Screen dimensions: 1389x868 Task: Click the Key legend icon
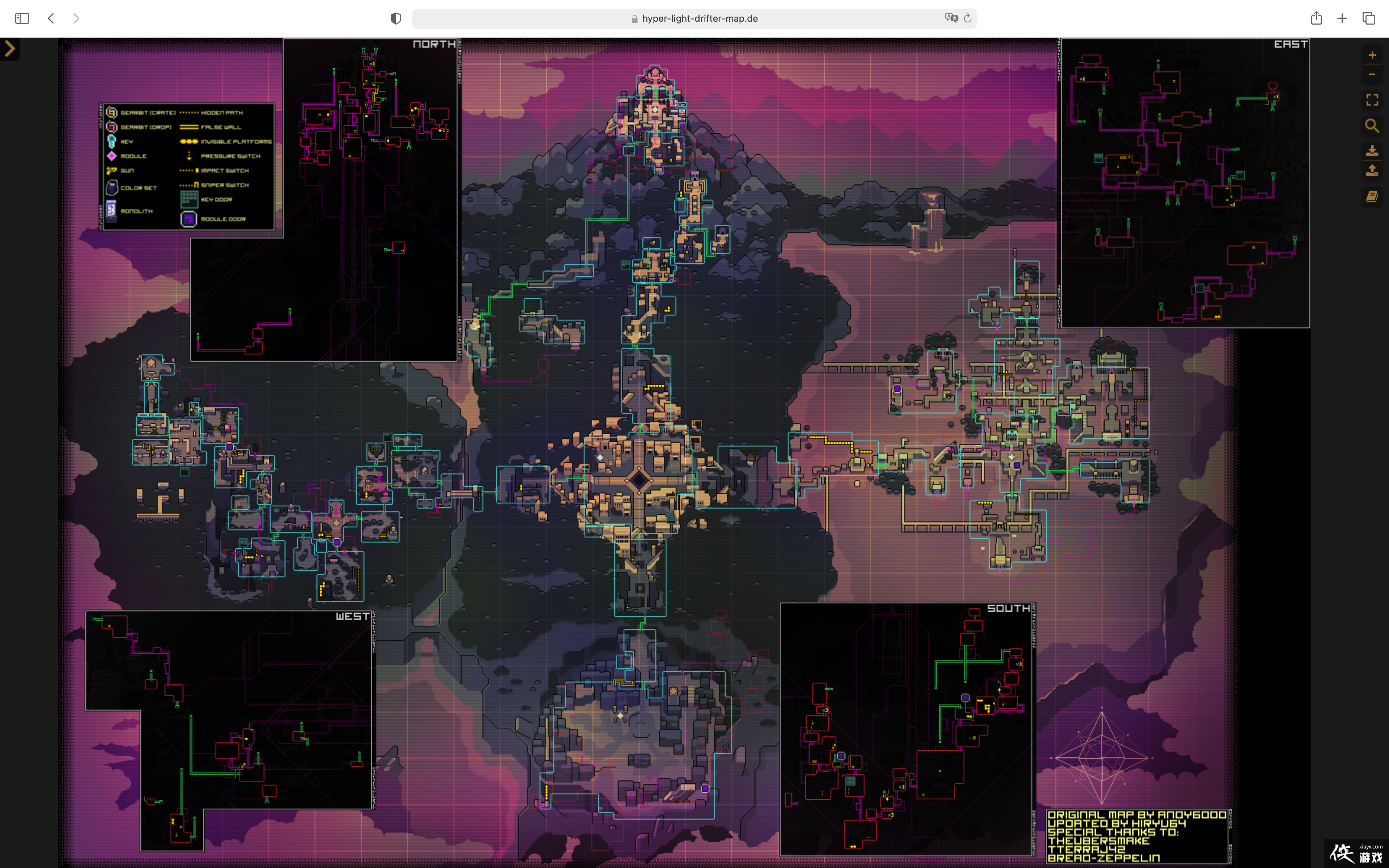pos(112,141)
